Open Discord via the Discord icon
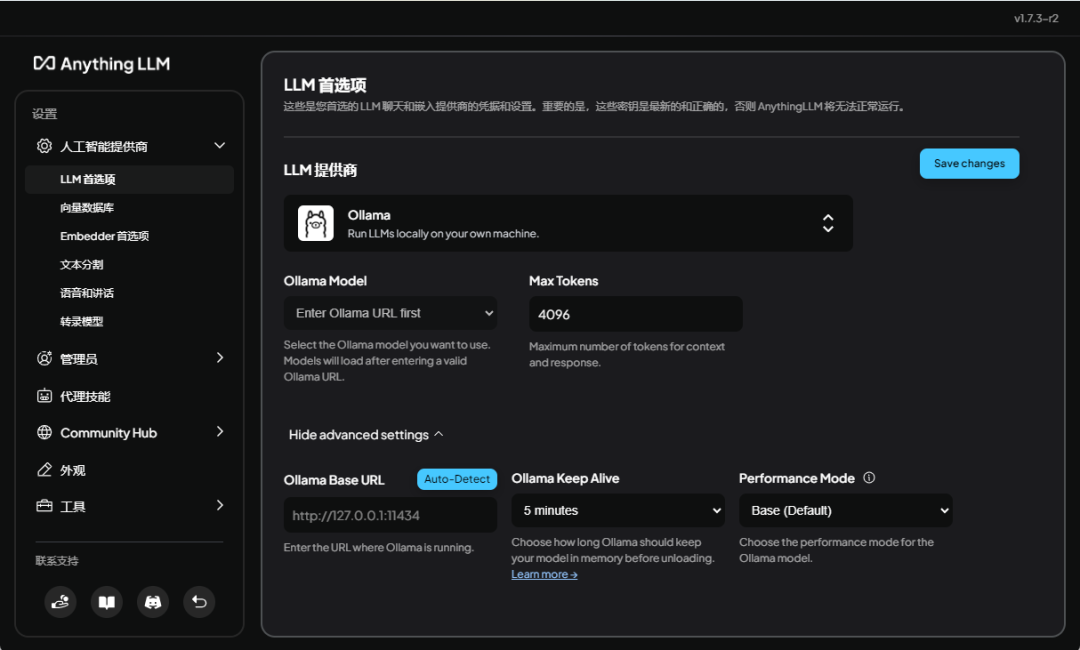The height and width of the screenshot is (650, 1080). (x=153, y=602)
